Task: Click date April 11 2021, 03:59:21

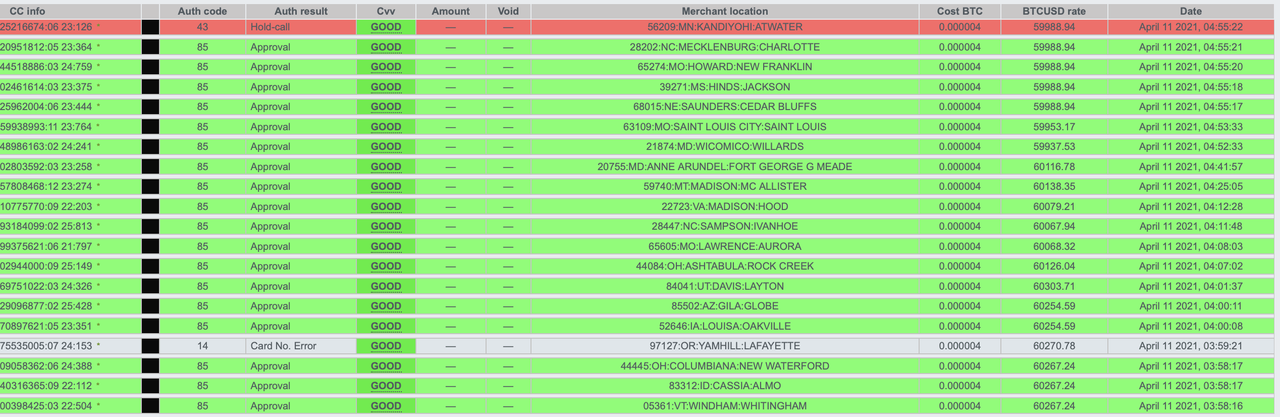Action: point(1191,346)
